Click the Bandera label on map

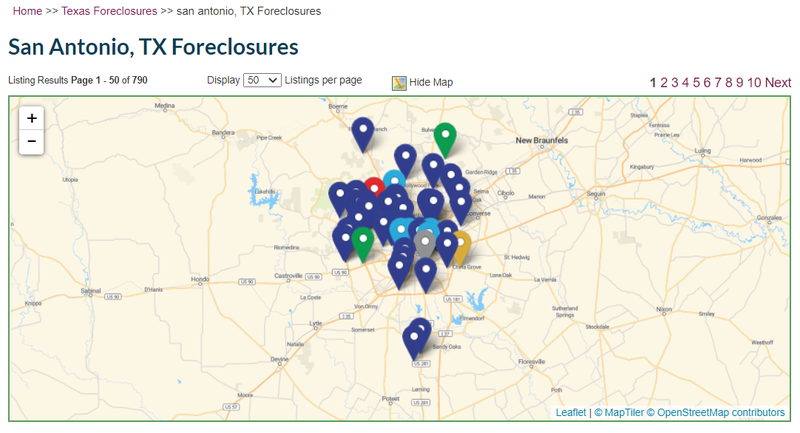pyautogui.click(x=223, y=133)
